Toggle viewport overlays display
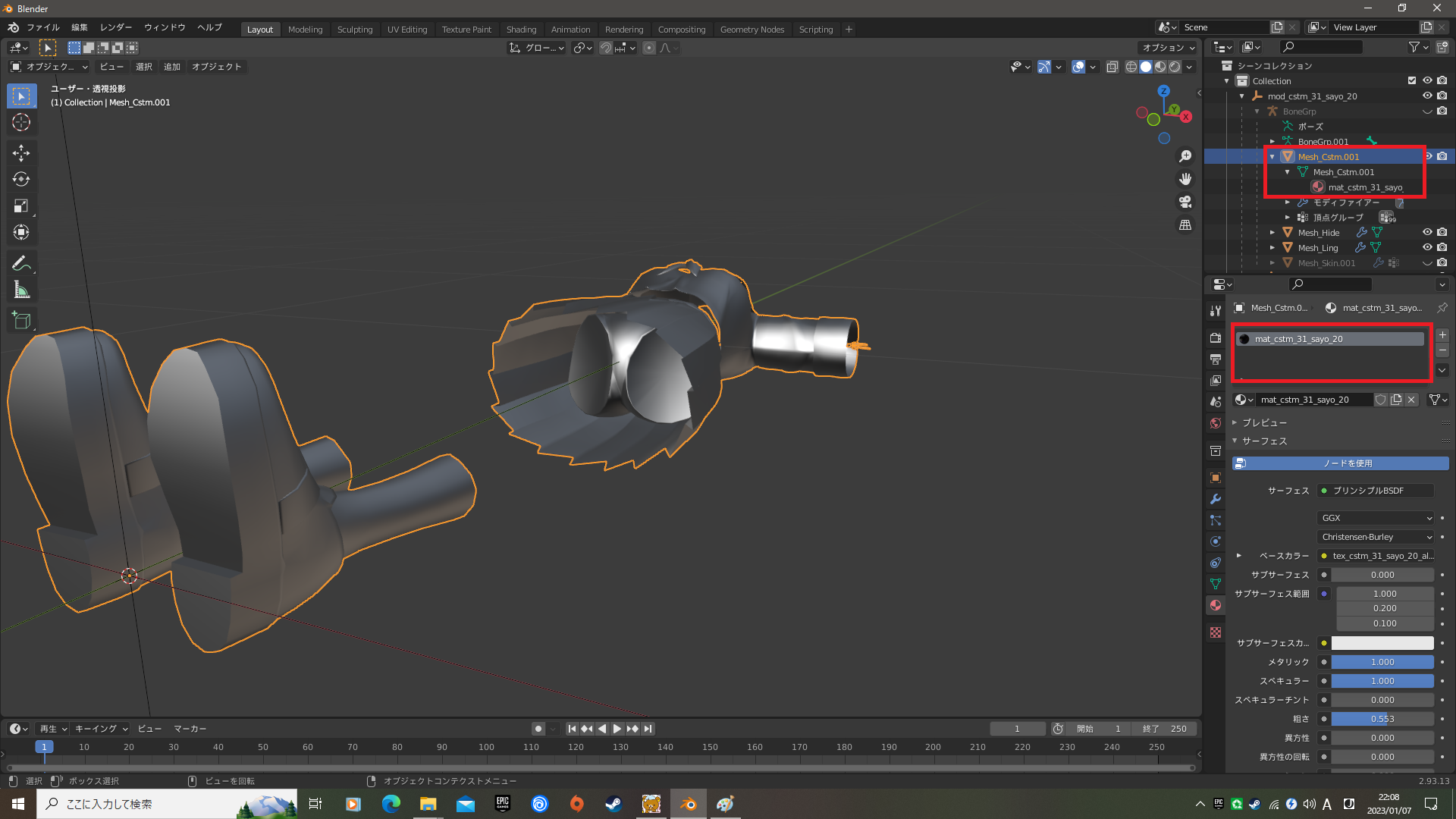Screen dimensions: 1456x819 [x=1078, y=67]
